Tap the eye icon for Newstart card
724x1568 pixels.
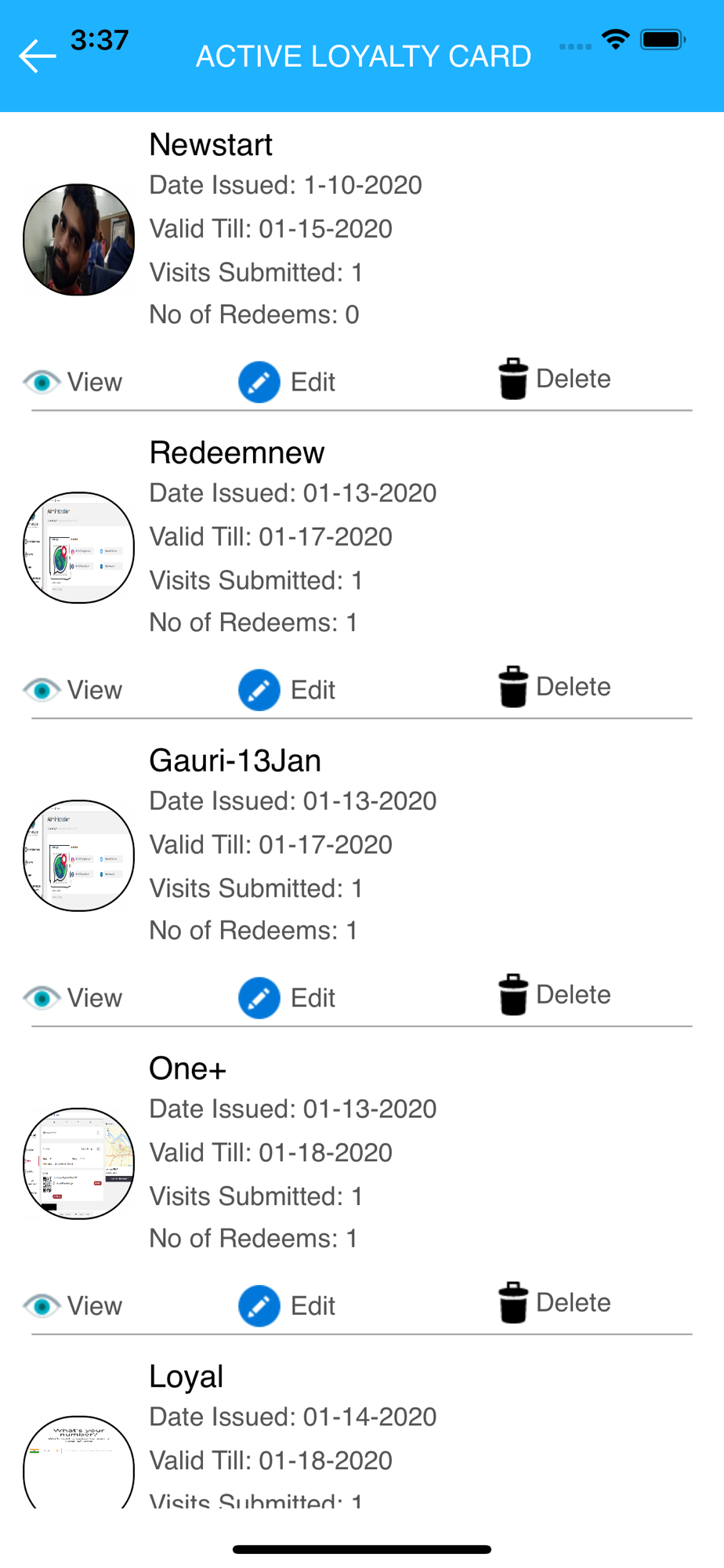pyautogui.click(x=42, y=382)
